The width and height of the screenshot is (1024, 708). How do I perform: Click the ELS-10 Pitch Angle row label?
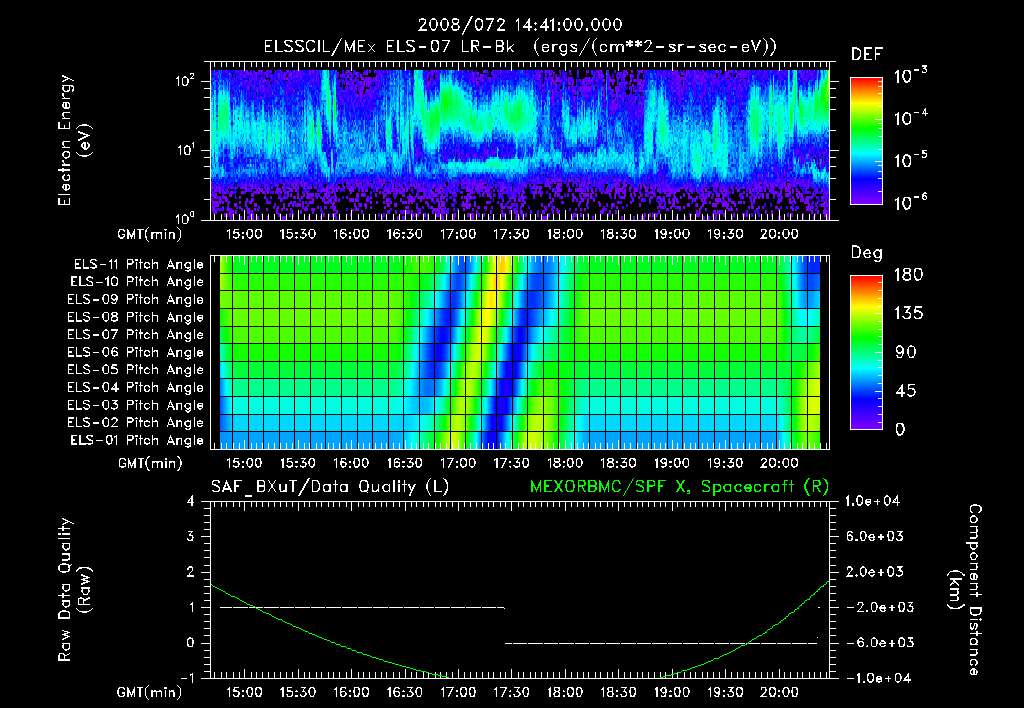click(x=137, y=282)
